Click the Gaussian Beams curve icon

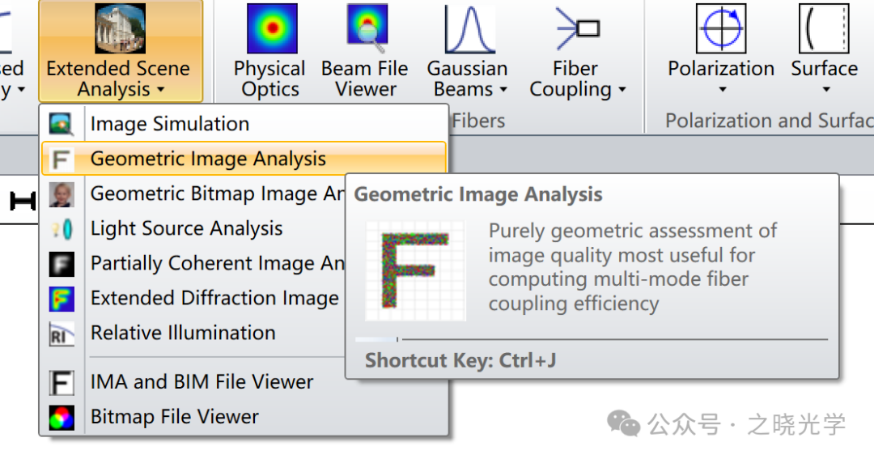pyautogui.click(x=468, y=28)
